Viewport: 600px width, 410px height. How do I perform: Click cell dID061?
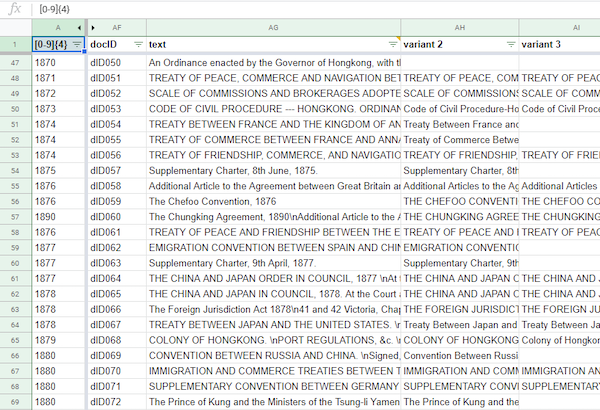(x=117, y=232)
